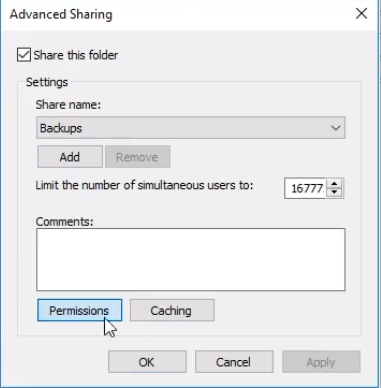Click the 'Share name:' label

tap(68, 105)
